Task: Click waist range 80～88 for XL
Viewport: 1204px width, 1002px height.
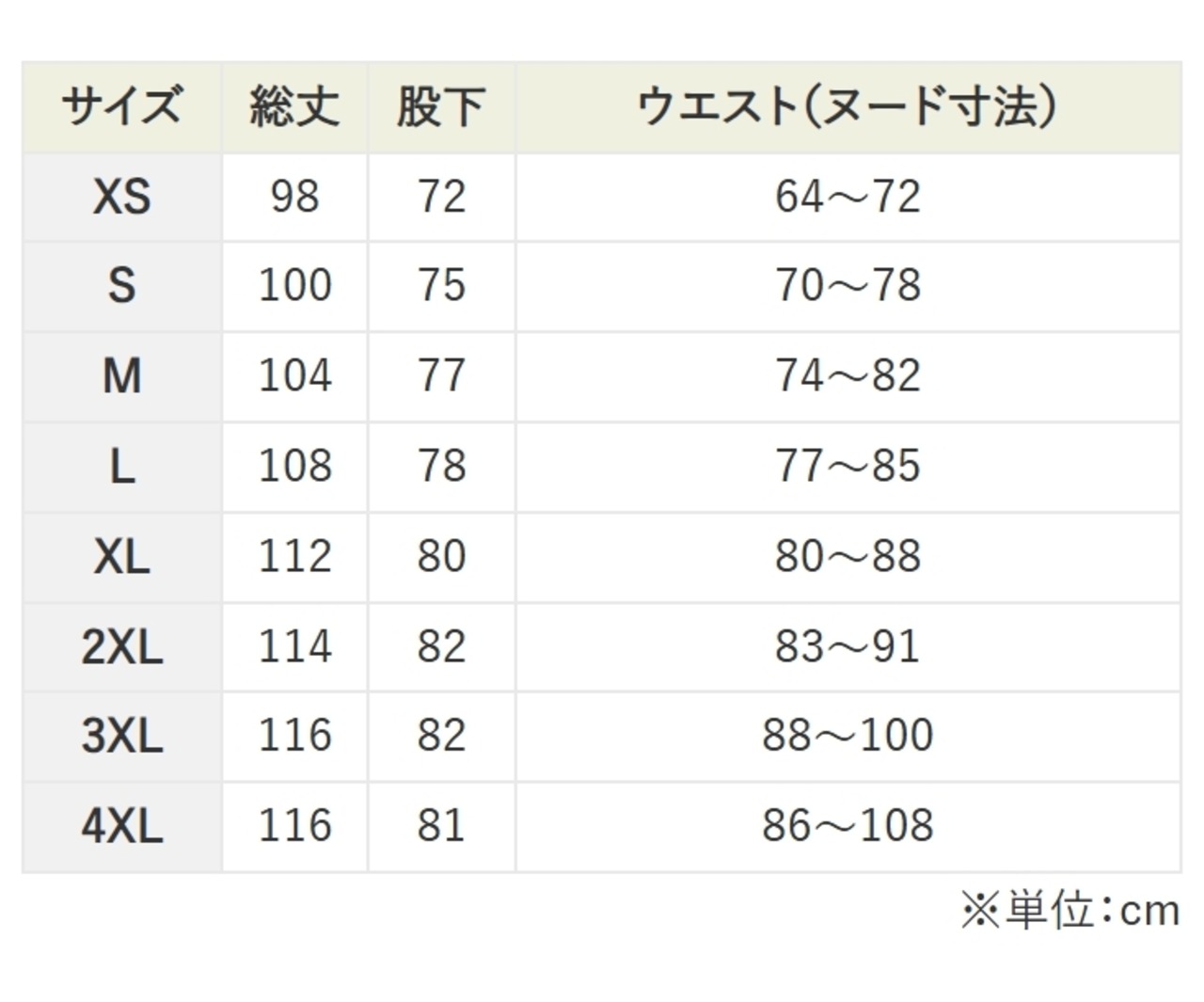Action: click(848, 556)
